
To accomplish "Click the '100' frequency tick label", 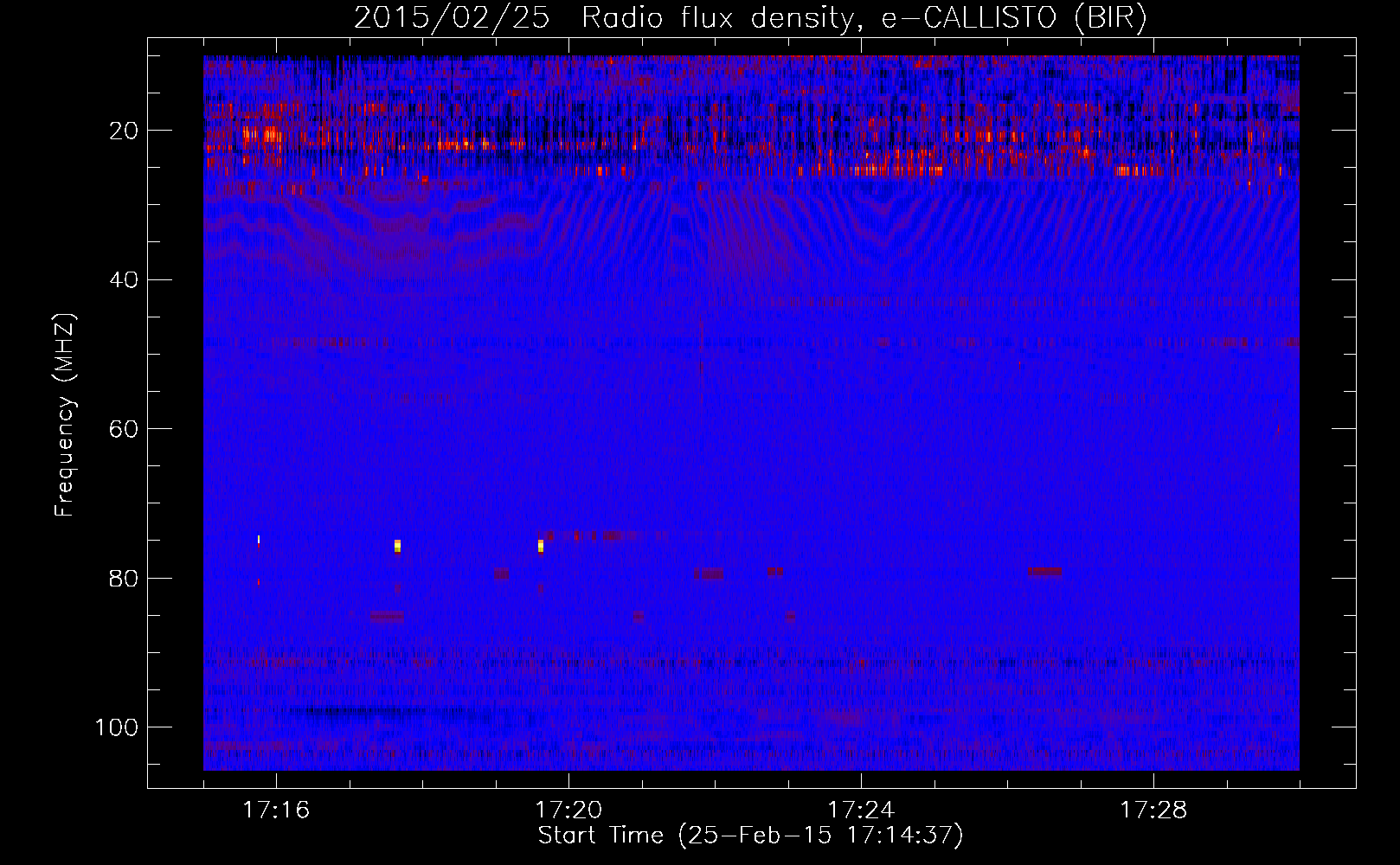I will [117, 727].
